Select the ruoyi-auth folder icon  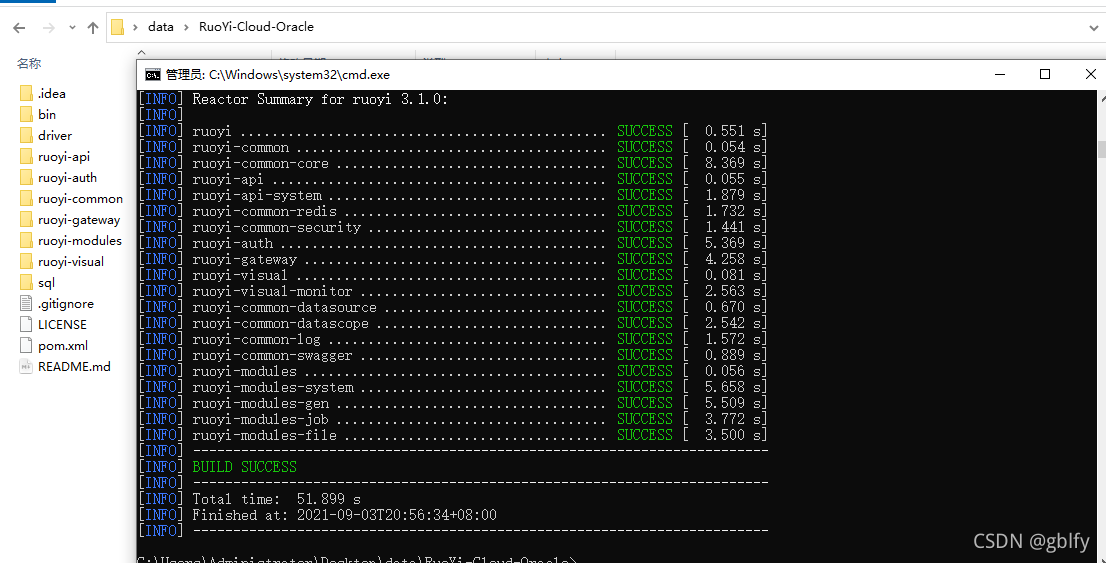click(x=26, y=178)
